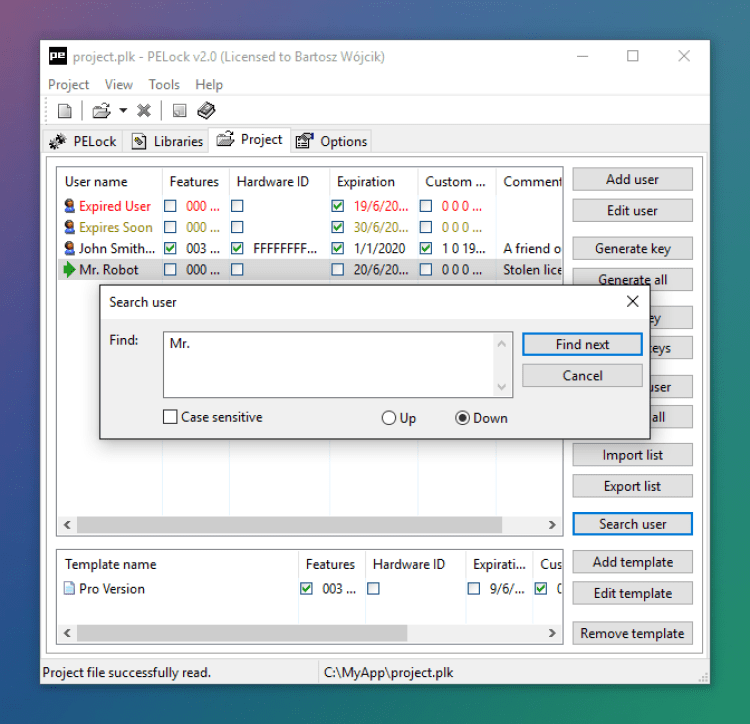750x724 pixels.
Task: Toggle Expiration checkbox for Mr. Robot
Action: 338,270
